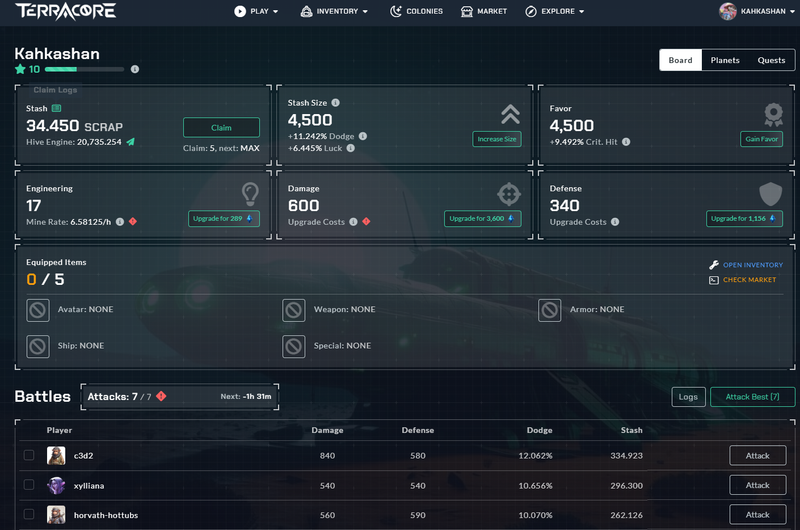The height and width of the screenshot is (530, 800).
Task: Click the Hive Engine send arrow icon
Action: pos(131,142)
